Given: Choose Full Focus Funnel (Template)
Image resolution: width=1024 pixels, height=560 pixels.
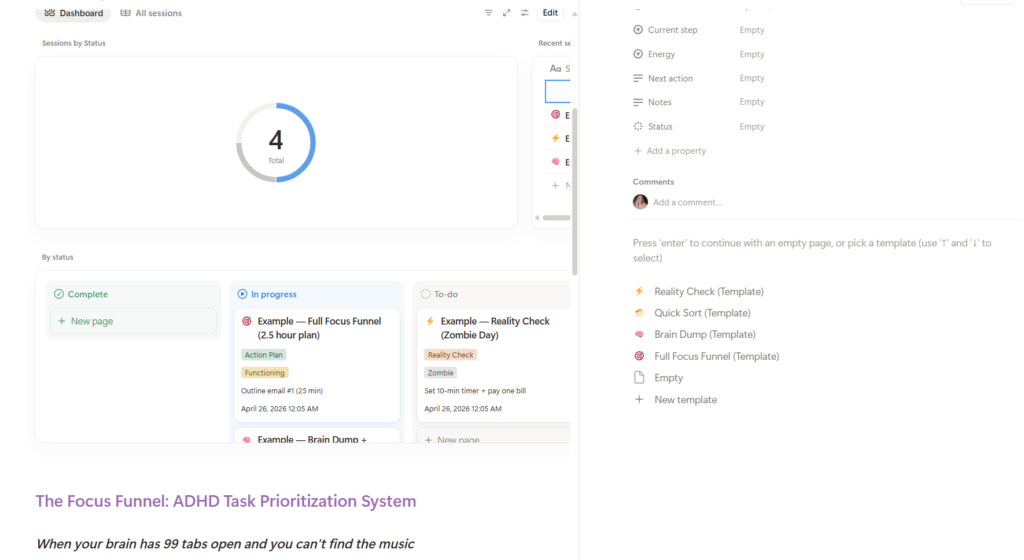Looking at the screenshot, I should (x=716, y=356).
